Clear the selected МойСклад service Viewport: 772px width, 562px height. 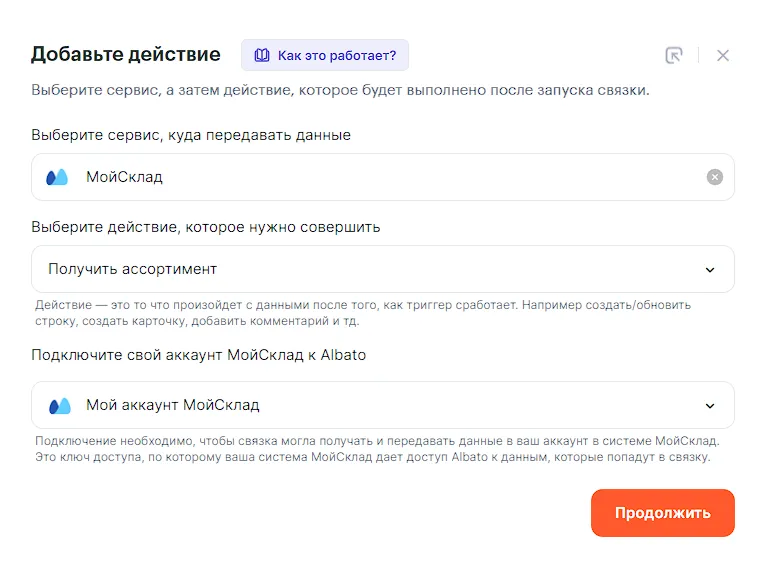tap(714, 177)
